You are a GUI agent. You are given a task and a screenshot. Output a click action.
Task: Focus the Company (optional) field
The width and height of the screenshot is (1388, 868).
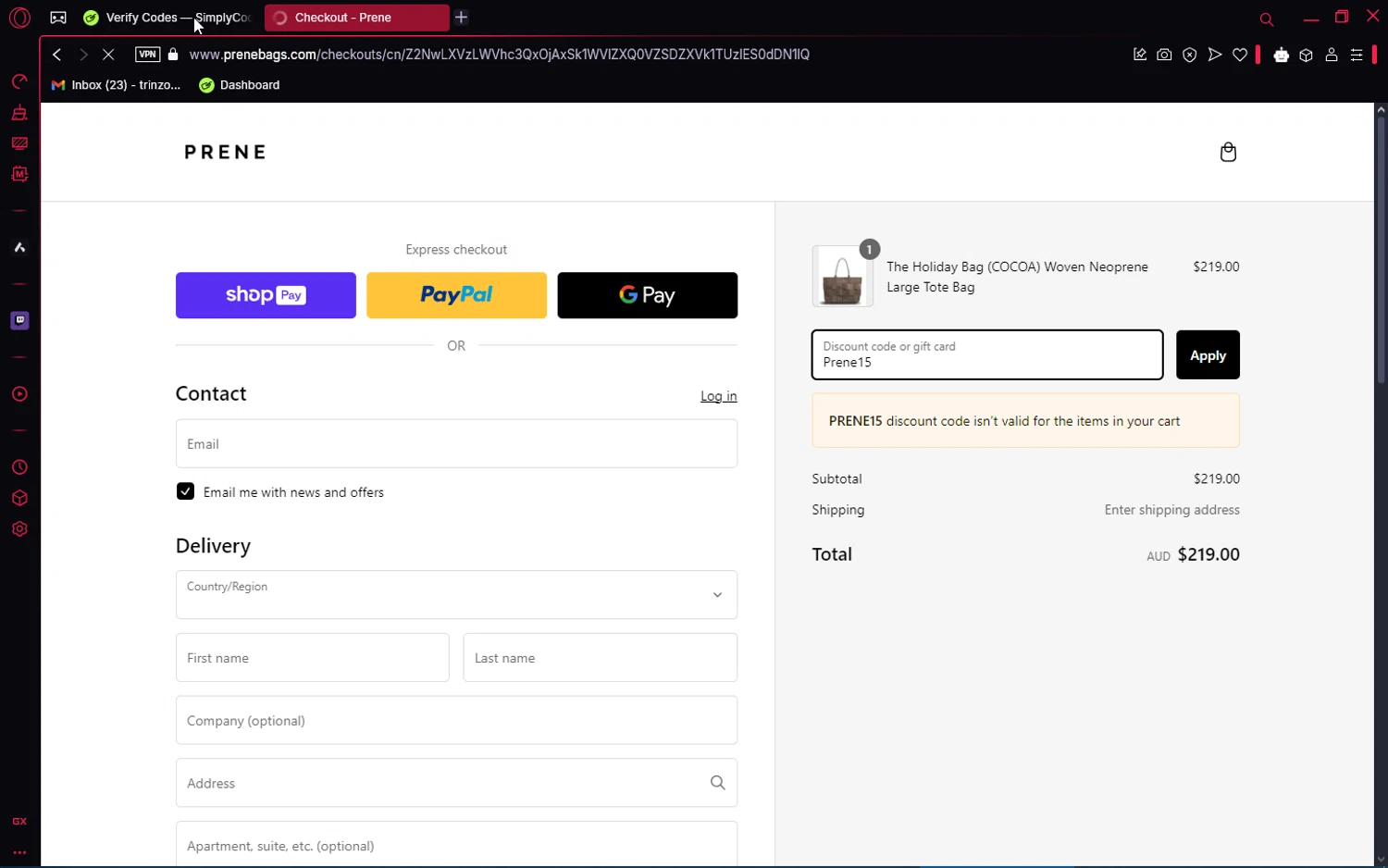coord(456,721)
